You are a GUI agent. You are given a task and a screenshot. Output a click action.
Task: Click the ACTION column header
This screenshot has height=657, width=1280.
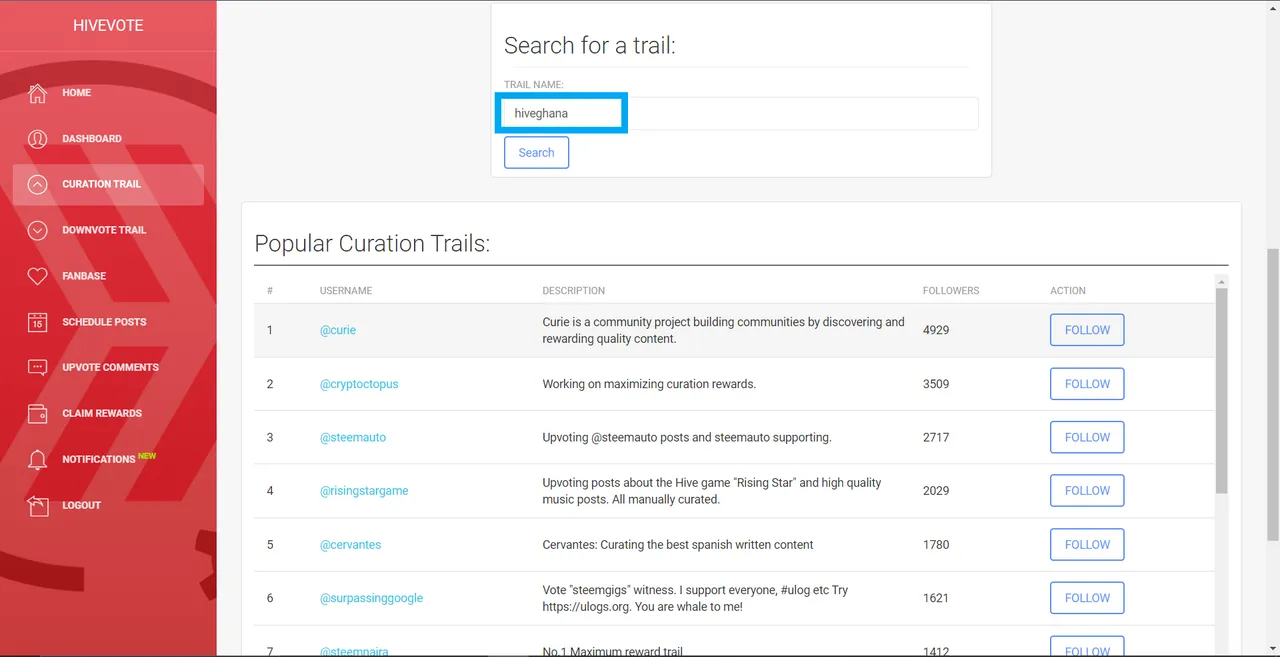[1068, 291]
